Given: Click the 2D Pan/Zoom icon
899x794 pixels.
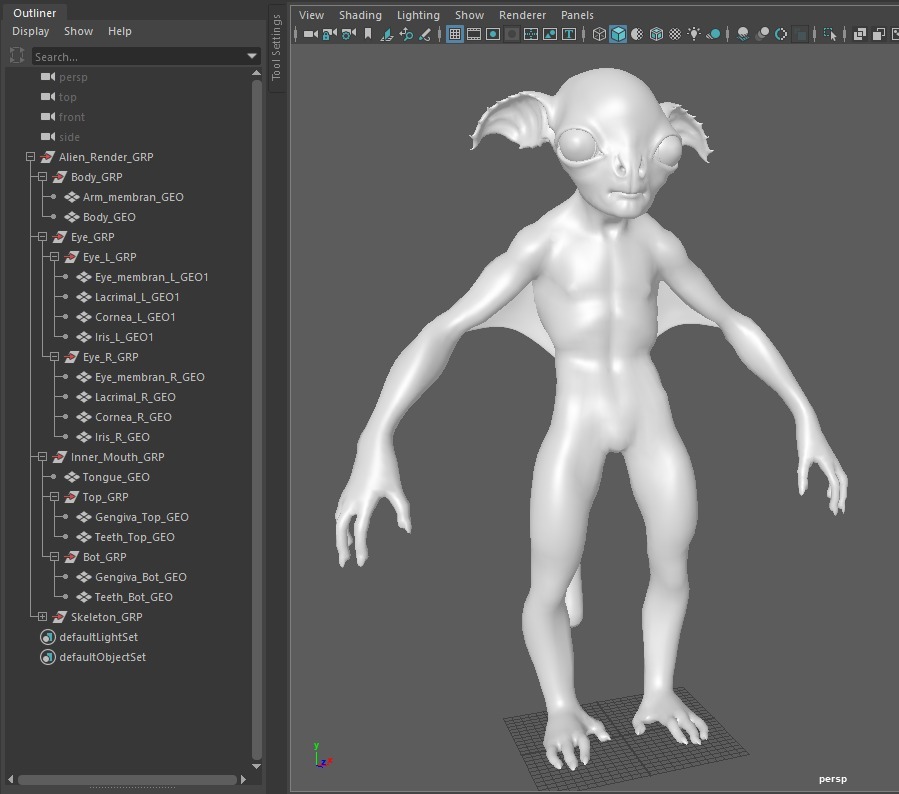Looking at the screenshot, I should click(x=406, y=34).
